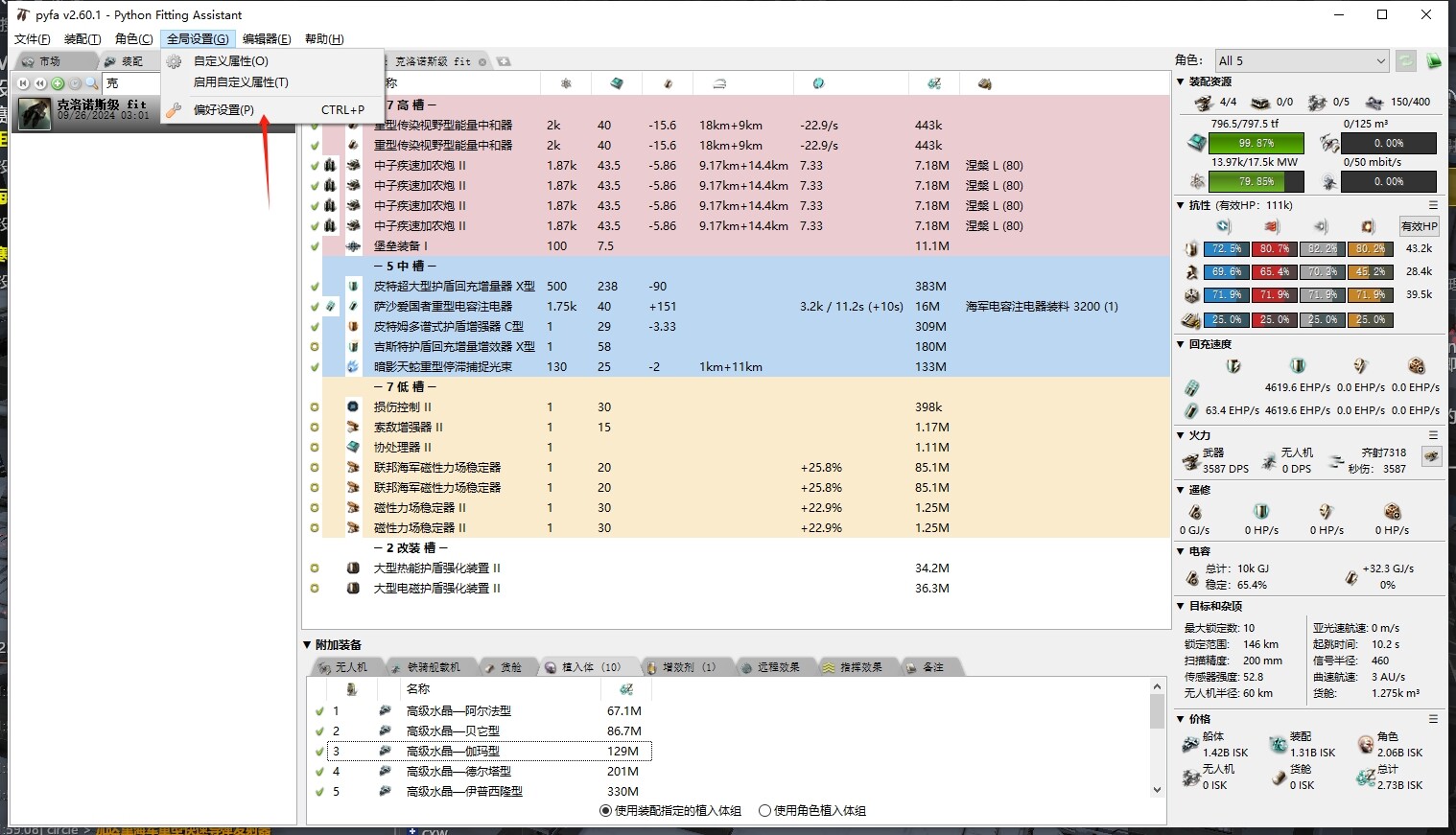Click the 有效HP button
The width and height of the screenshot is (1456, 835).
tap(1419, 227)
